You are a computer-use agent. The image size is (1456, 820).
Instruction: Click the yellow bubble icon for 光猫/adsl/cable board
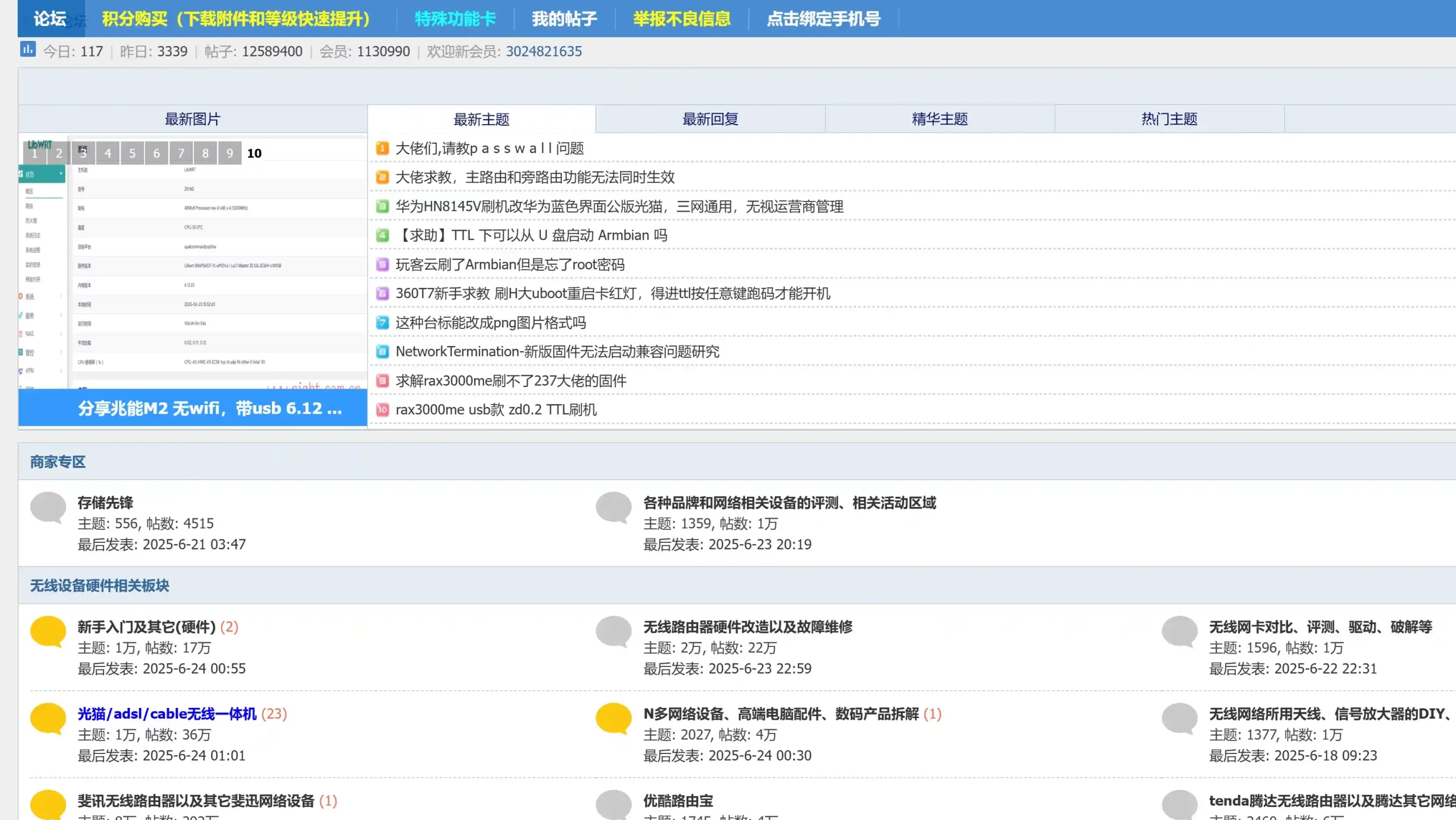(48, 718)
